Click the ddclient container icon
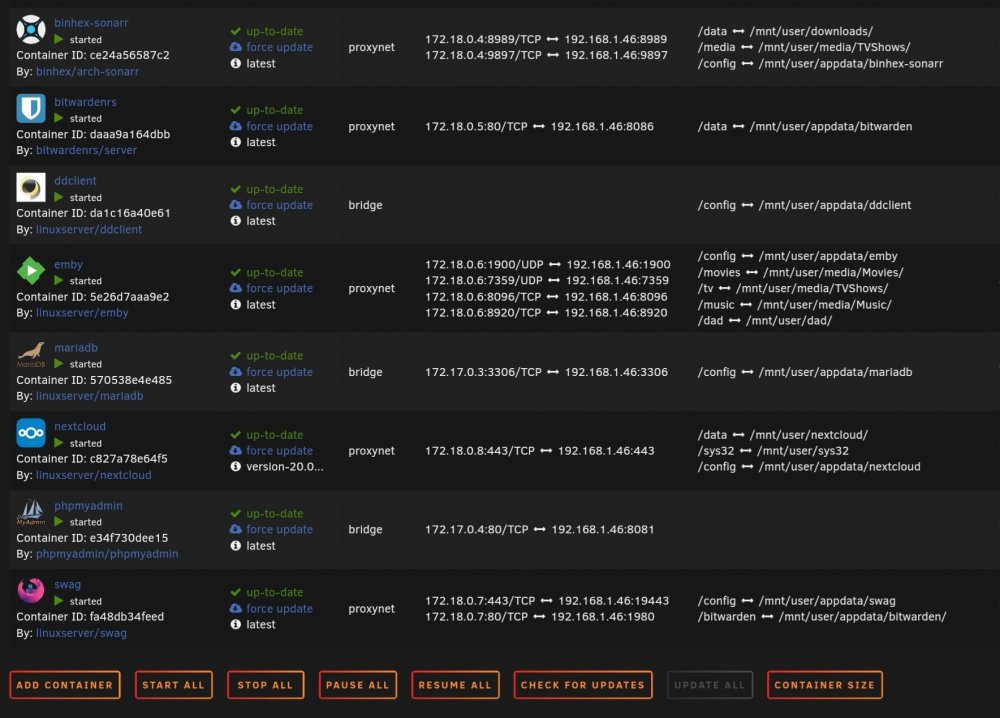Image resolution: width=1000 pixels, height=718 pixels. coord(31,187)
